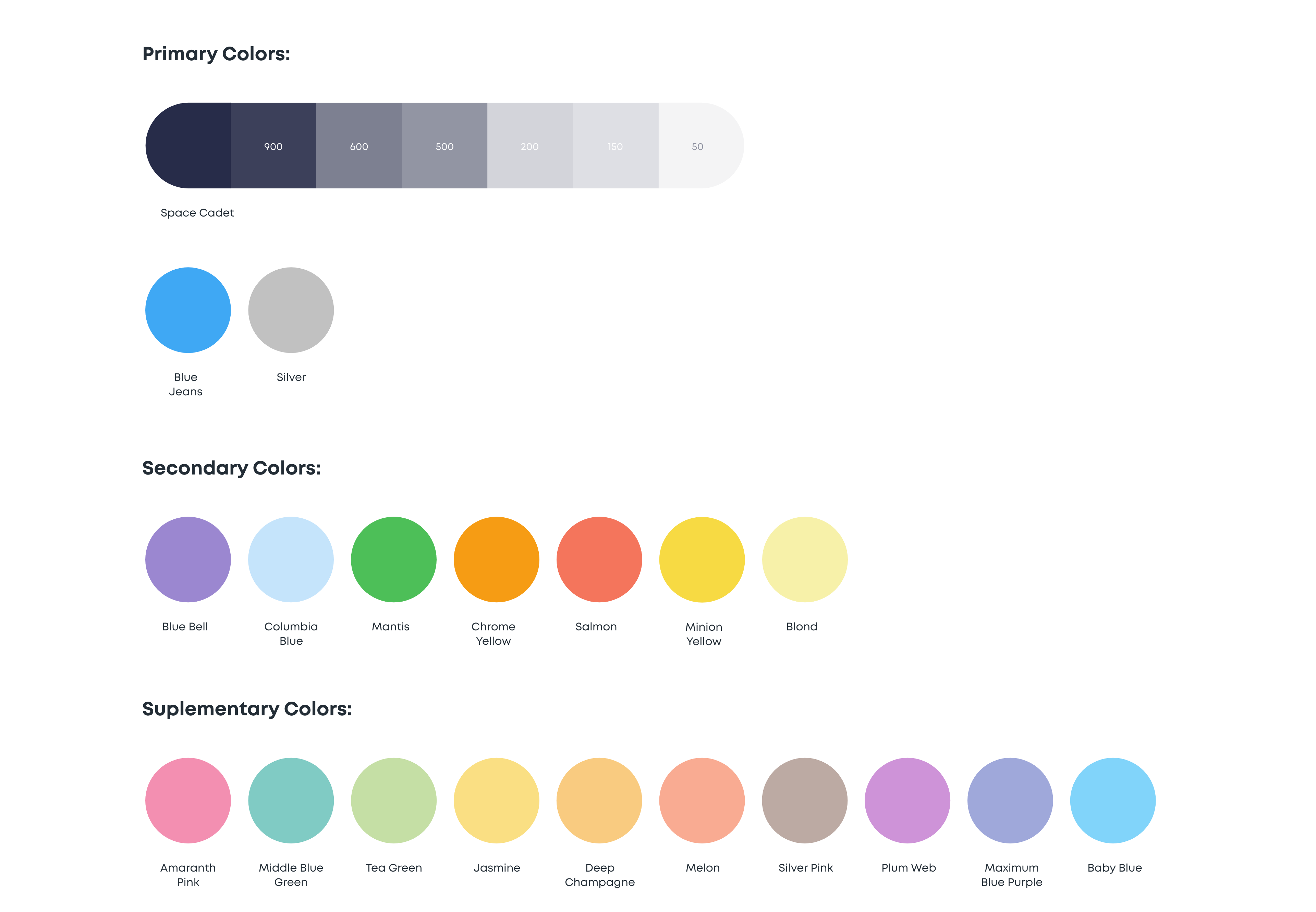Click the 50 lightest shade segment
Screen dimensions: 1316x912
[x=697, y=146]
